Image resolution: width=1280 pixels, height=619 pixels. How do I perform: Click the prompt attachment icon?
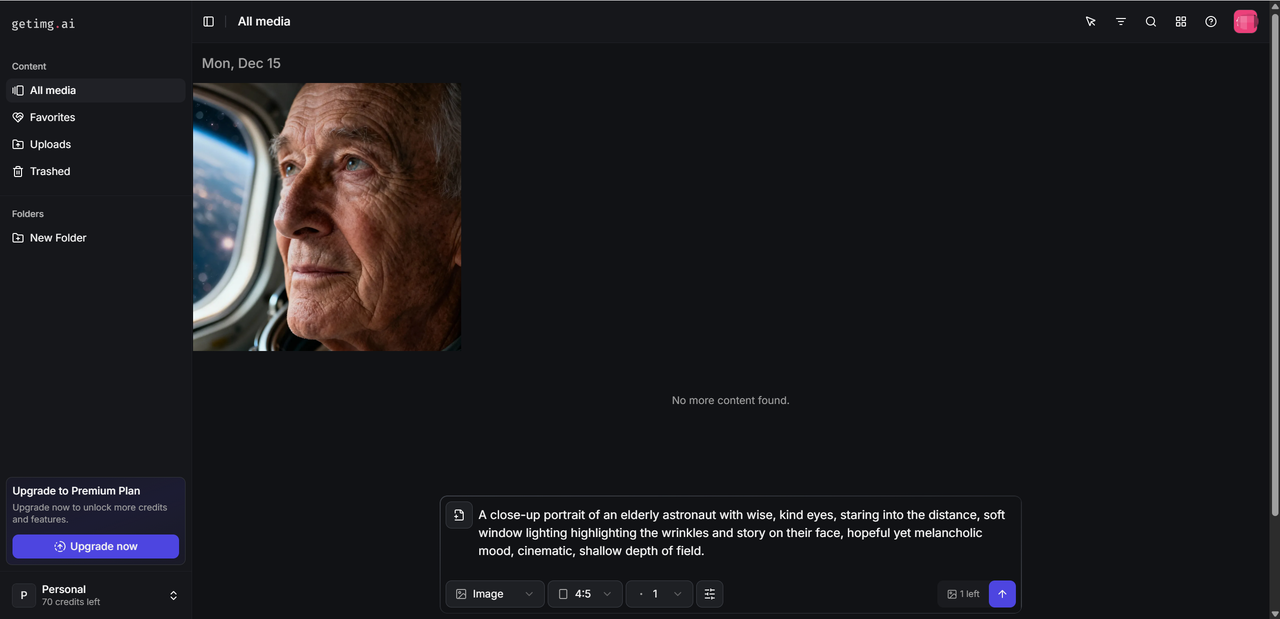coord(459,515)
